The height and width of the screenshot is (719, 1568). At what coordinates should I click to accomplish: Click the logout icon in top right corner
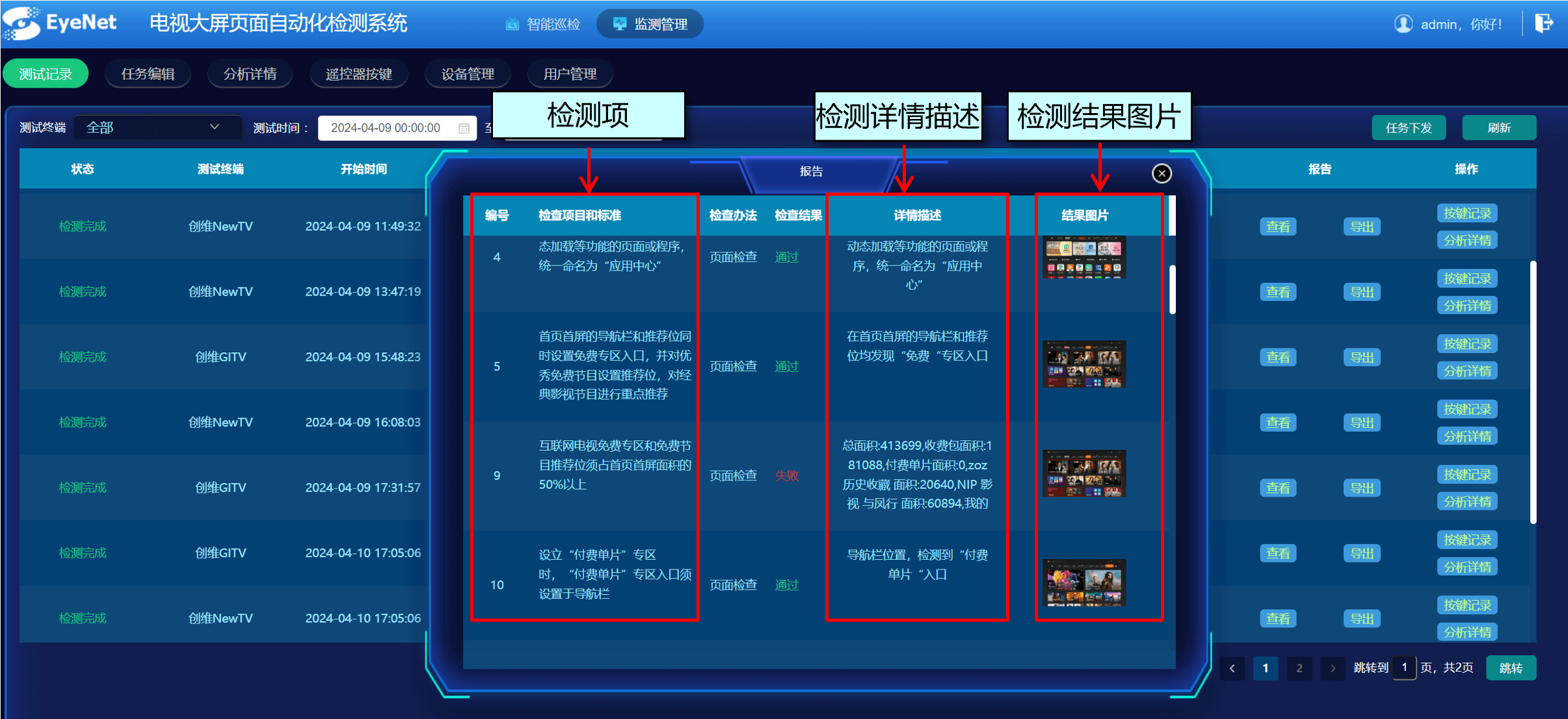tap(1544, 23)
